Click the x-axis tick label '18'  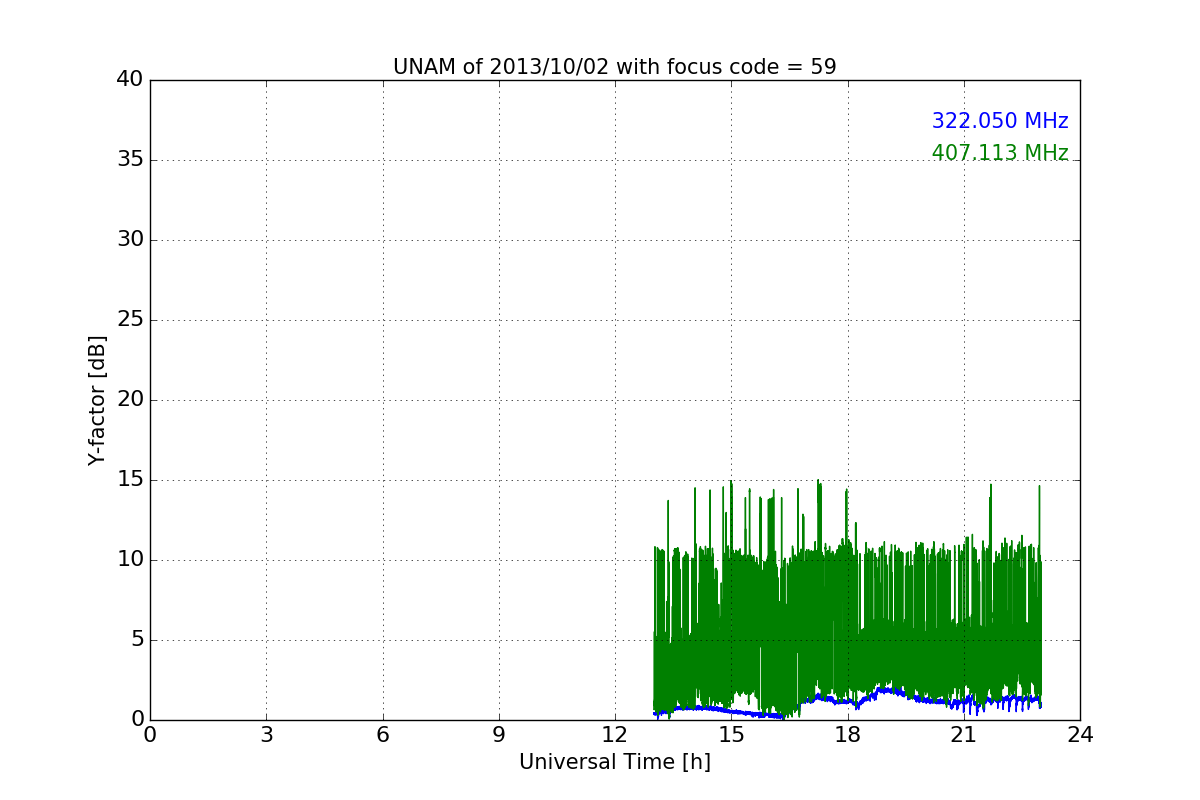[x=847, y=735]
